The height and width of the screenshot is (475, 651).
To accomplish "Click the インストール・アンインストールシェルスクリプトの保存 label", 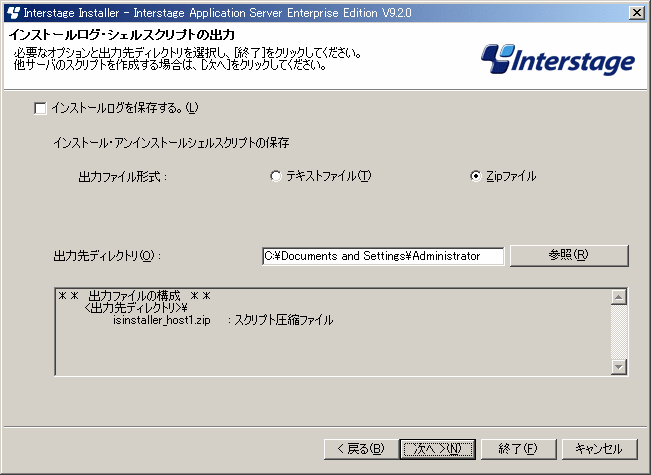I will click(x=171, y=143).
